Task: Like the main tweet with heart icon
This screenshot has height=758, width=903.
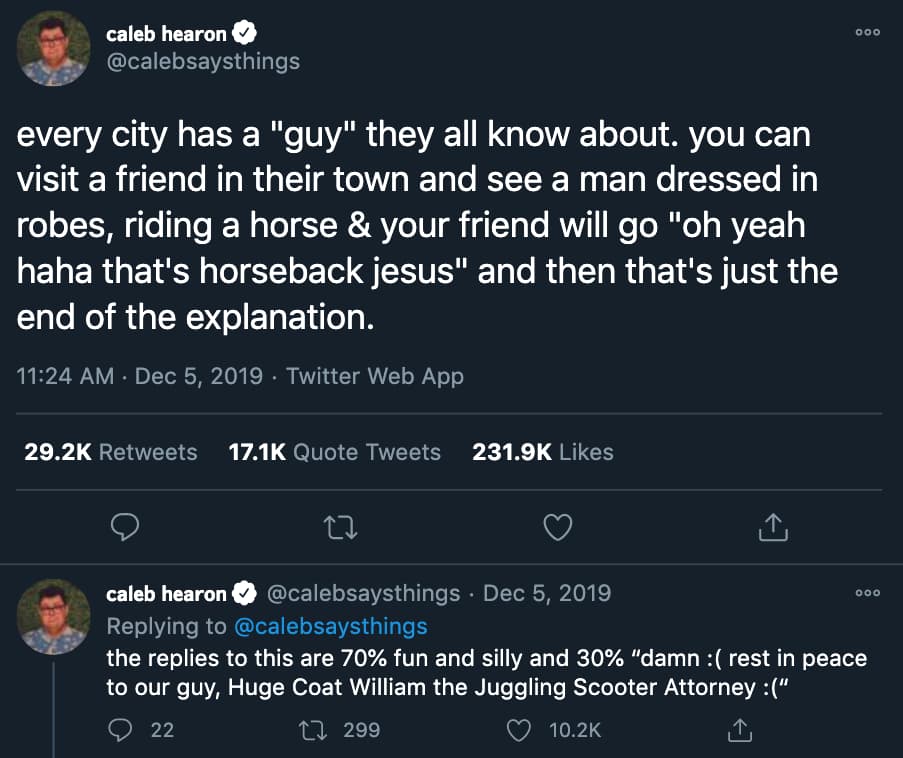Action: click(x=557, y=527)
